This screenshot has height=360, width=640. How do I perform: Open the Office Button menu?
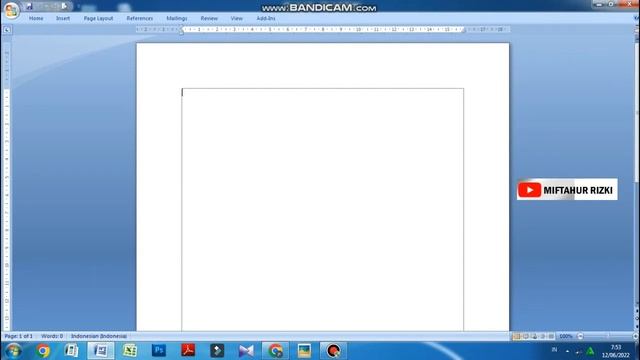pos(11,10)
